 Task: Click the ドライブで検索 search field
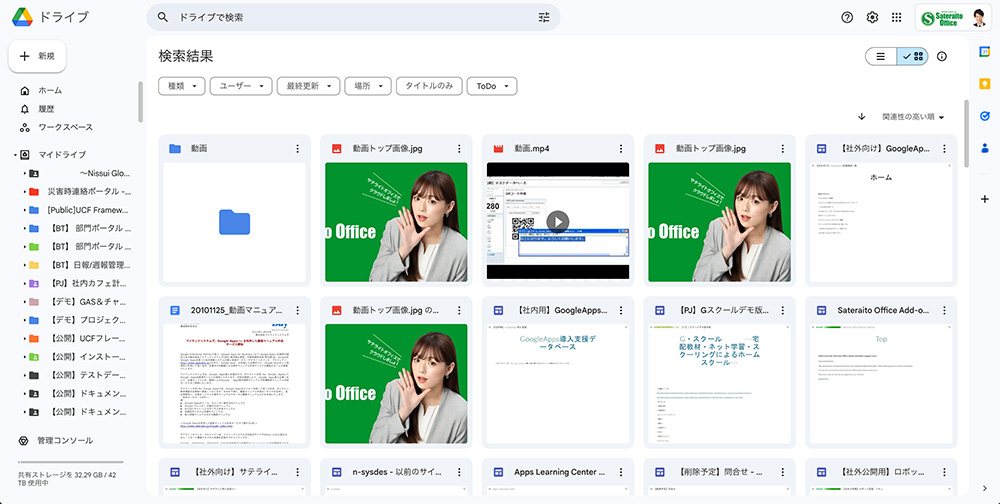[354, 17]
